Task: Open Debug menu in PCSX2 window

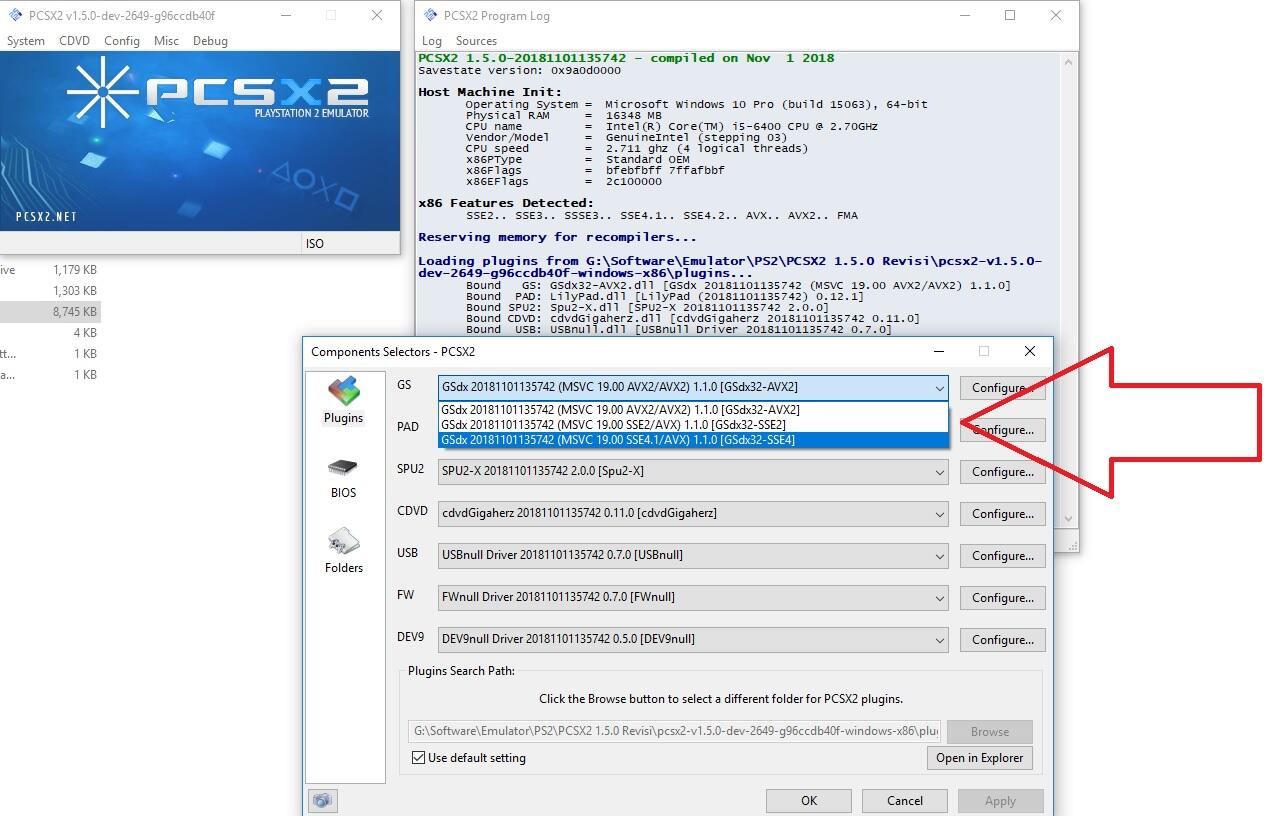Action: point(210,41)
